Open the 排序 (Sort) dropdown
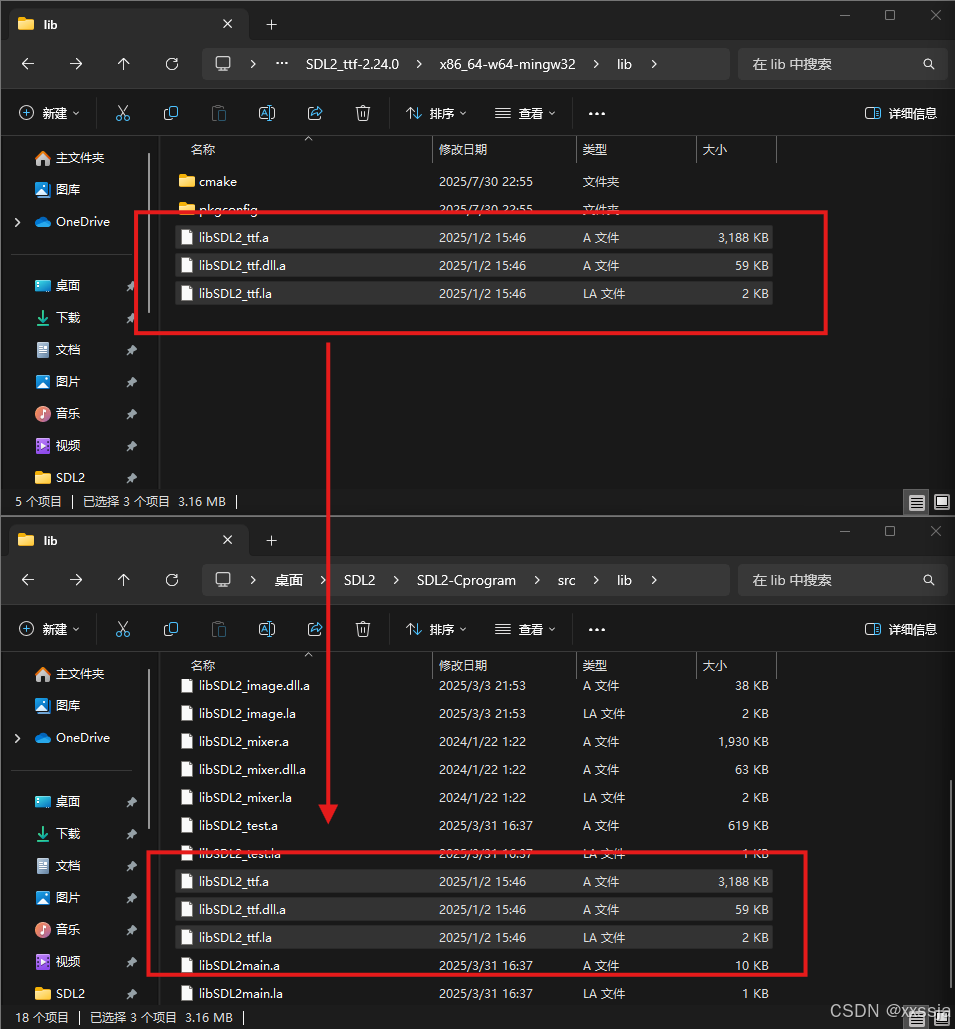Screen dimensions: 955x1029 tap(434, 113)
